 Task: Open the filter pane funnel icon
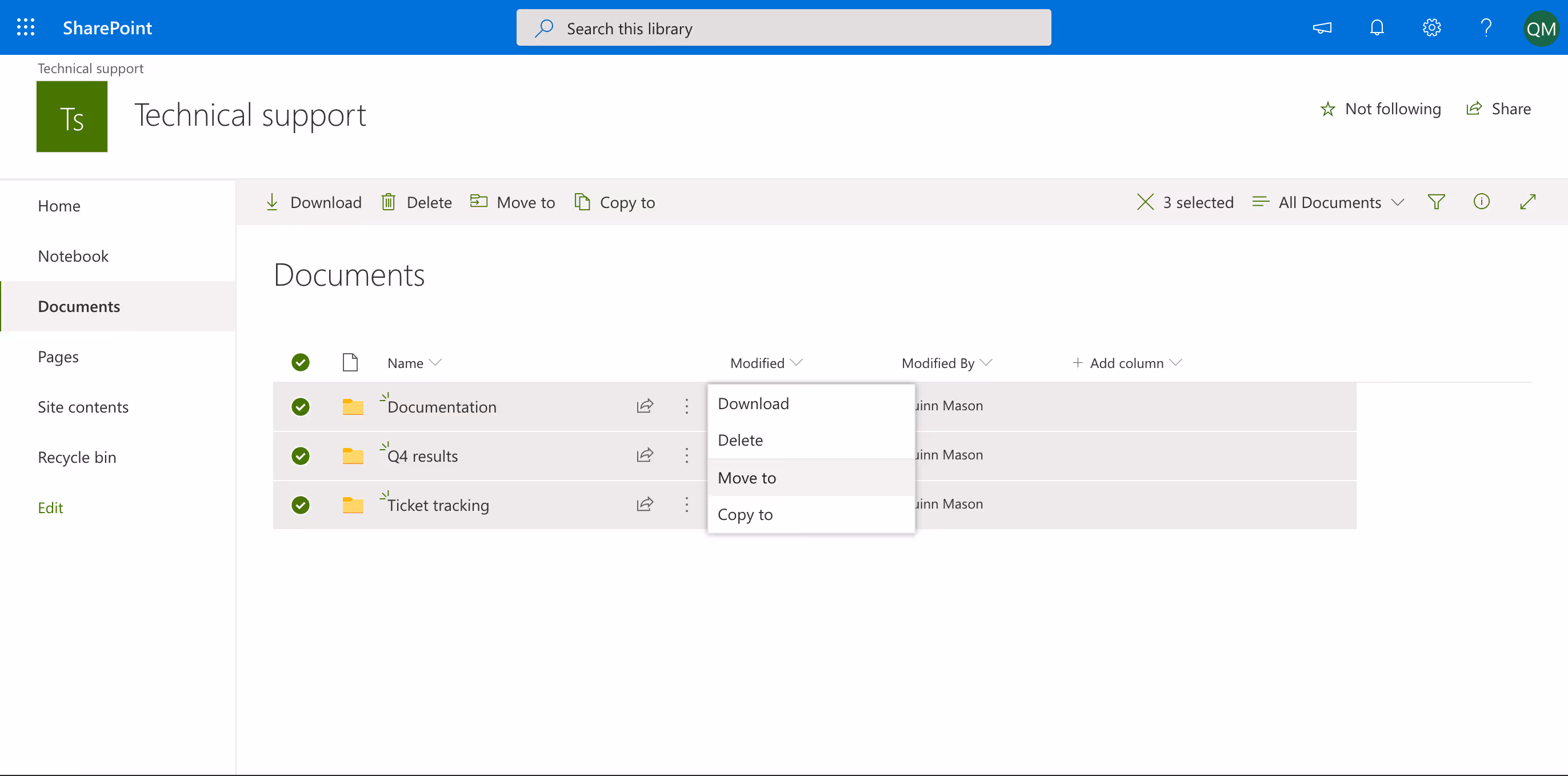tap(1436, 202)
